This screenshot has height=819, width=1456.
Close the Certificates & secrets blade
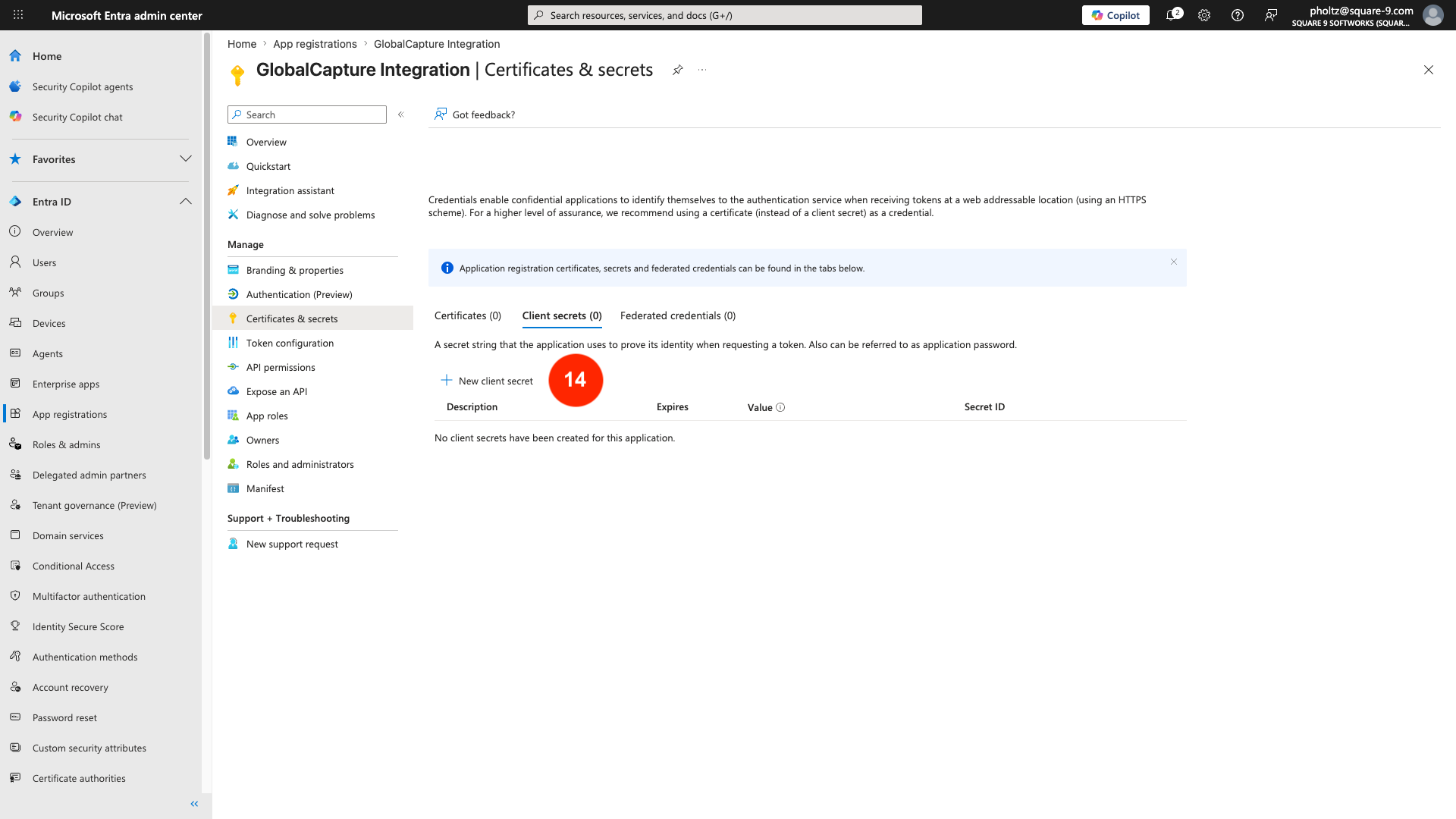pos(1429,70)
